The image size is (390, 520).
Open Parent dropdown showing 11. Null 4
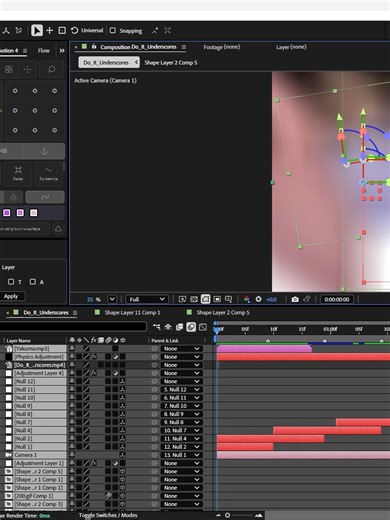coord(182,439)
